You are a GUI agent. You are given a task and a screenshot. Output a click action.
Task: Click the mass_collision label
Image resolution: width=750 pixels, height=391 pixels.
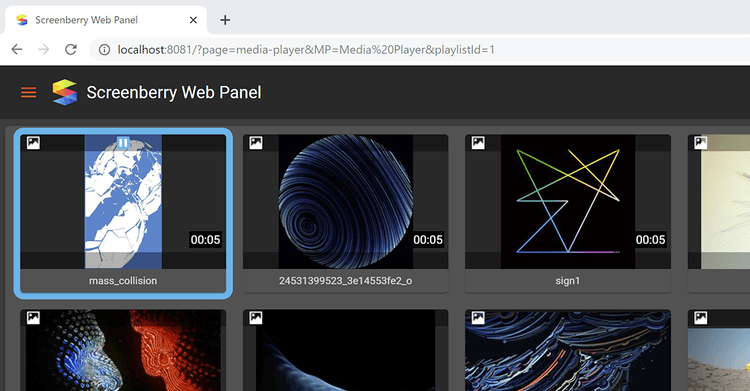coord(123,281)
